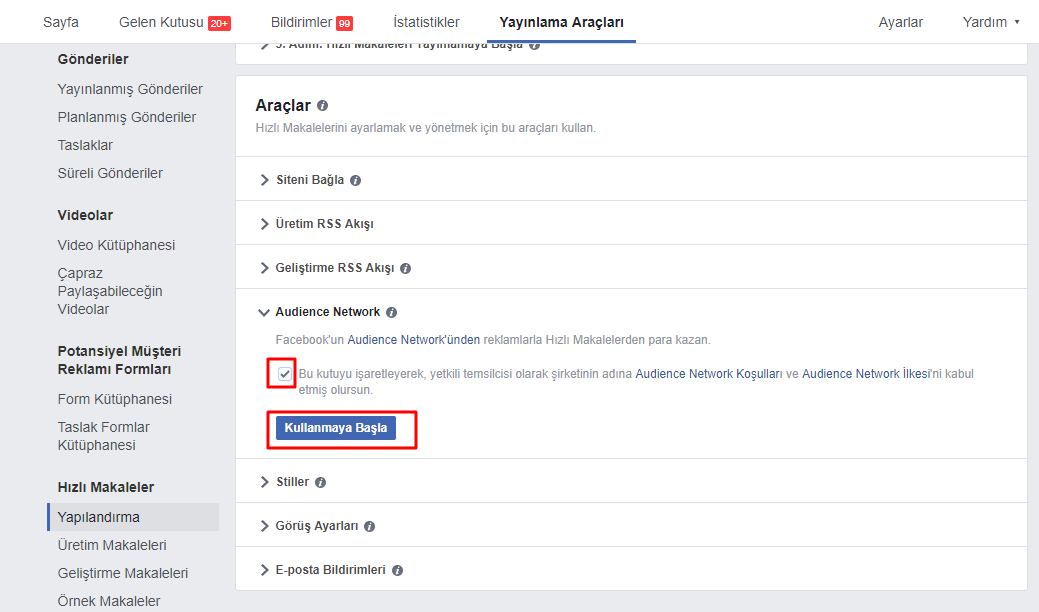Click info icon beside Siteni Bağla
Image resolution: width=1039 pixels, height=612 pixels.
355,181
